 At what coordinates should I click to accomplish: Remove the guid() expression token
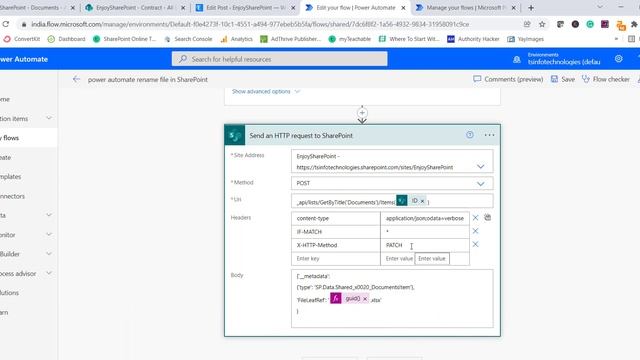365,299
